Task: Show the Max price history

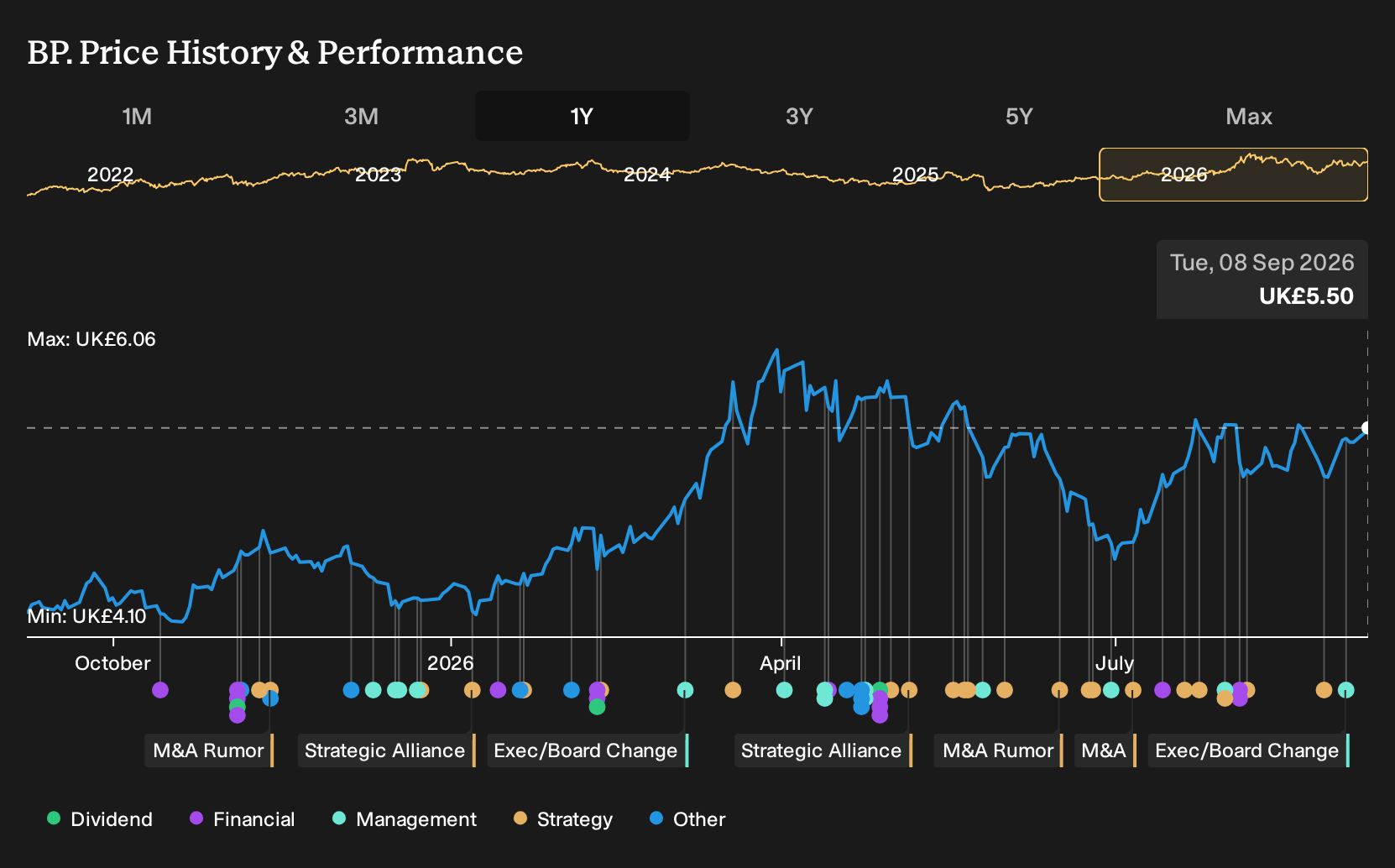Action: [x=1249, y=116]
